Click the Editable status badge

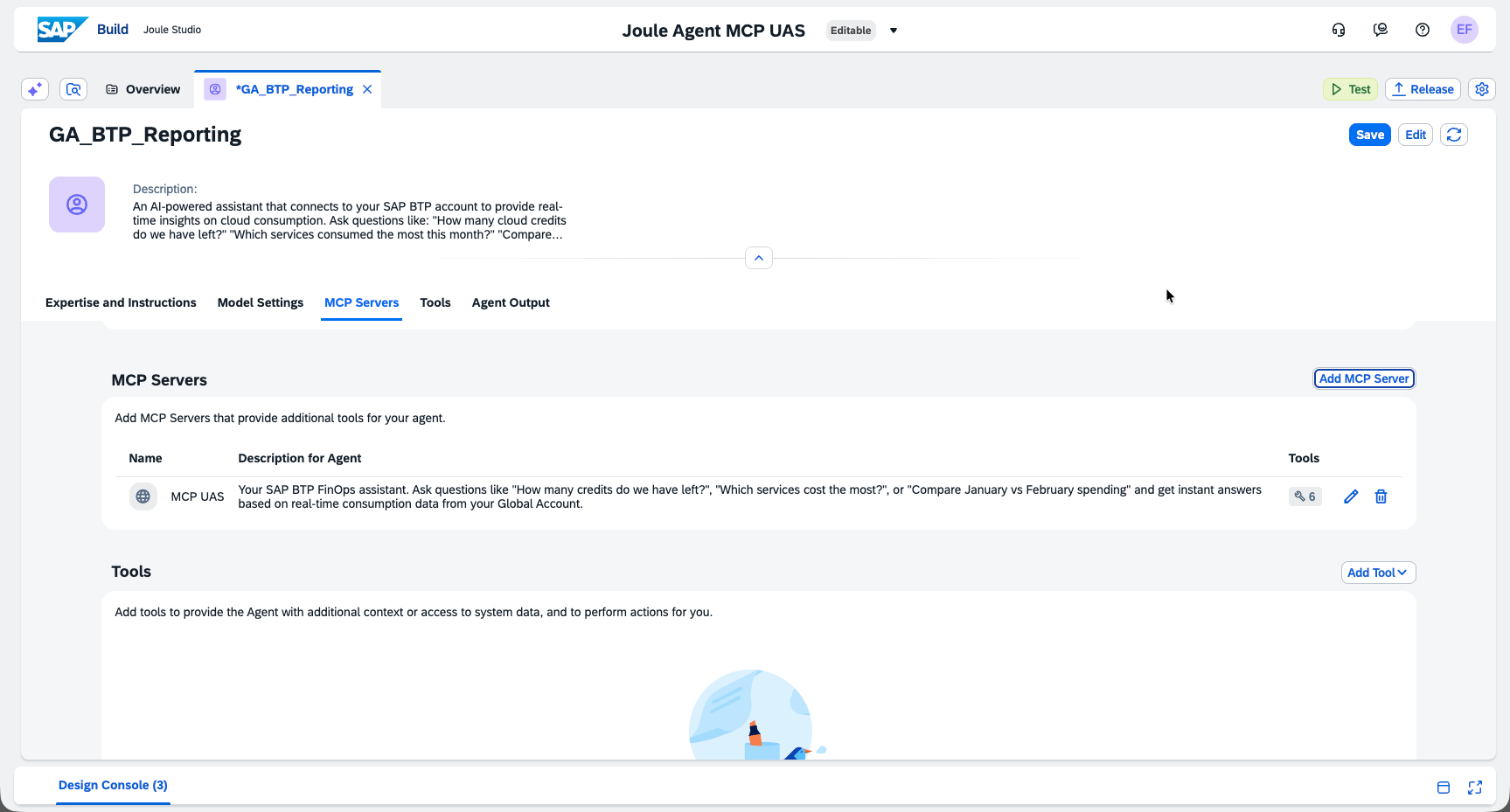[x=851, y=31]
